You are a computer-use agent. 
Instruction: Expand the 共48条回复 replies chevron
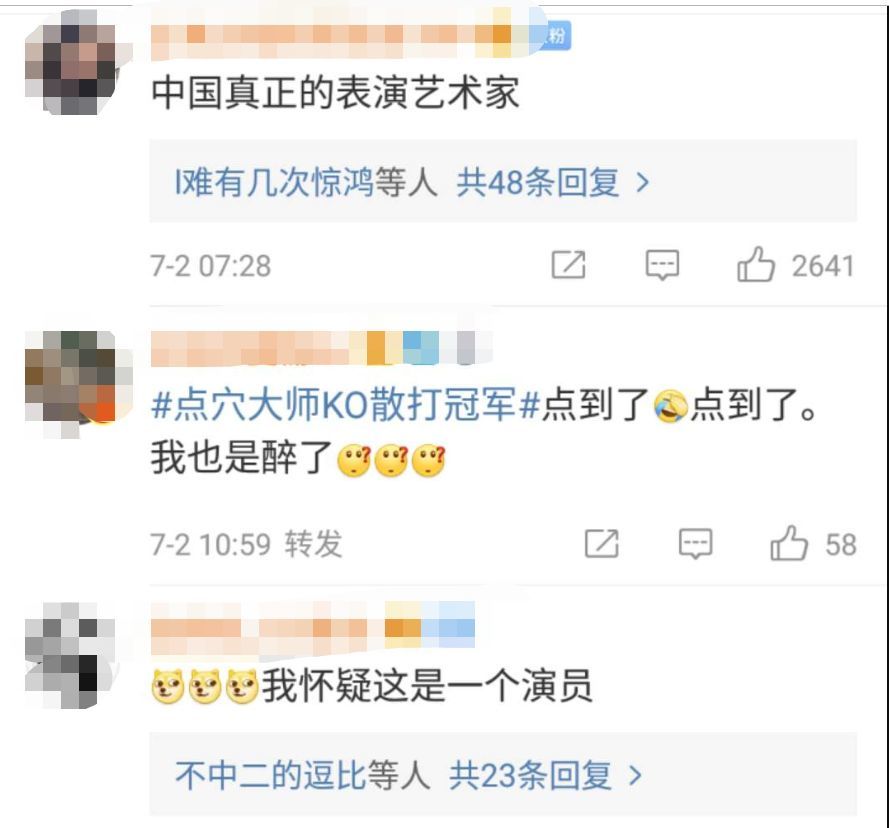pyautogui.click(x=642, y=182)
